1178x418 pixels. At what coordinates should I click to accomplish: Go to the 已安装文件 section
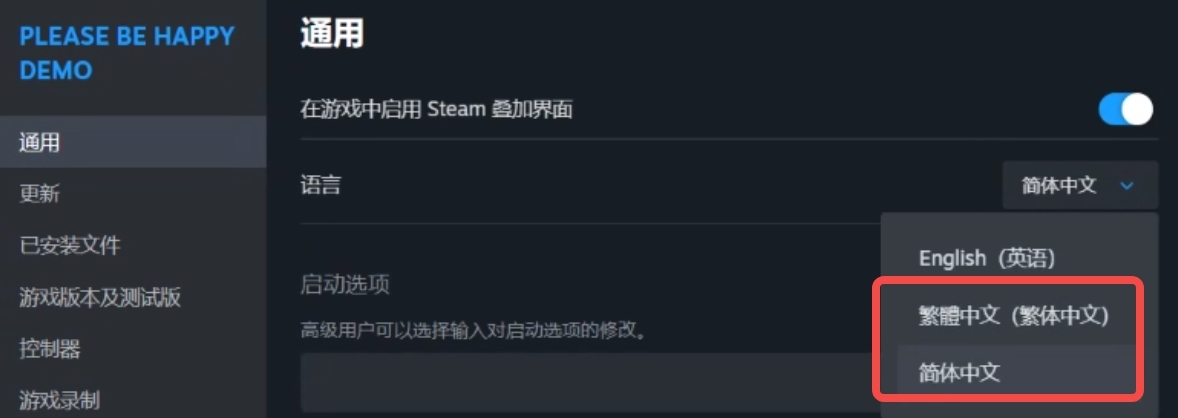tap(70, 245)
